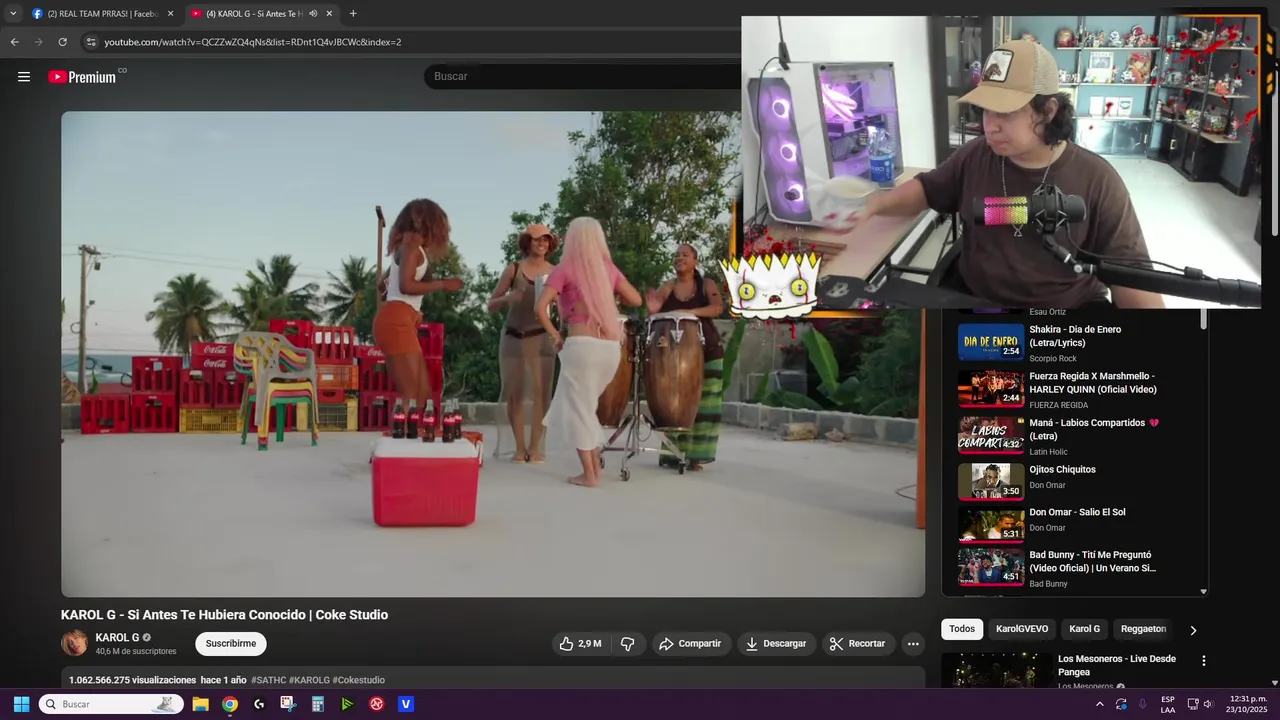Open the red circular app in taskbar
The width and height of the screenshot is (1280, 720).
coord(377,704)
